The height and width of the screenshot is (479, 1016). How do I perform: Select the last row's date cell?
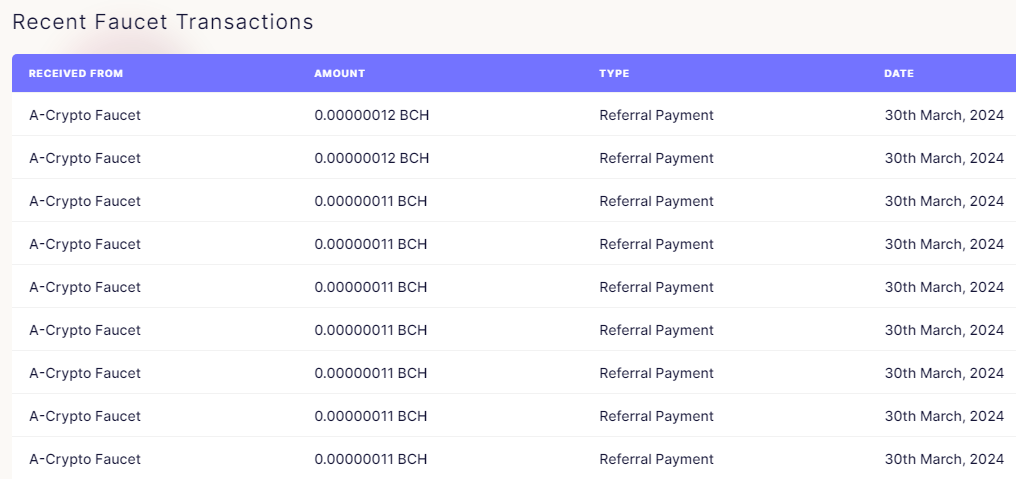[x=944, y=459]
